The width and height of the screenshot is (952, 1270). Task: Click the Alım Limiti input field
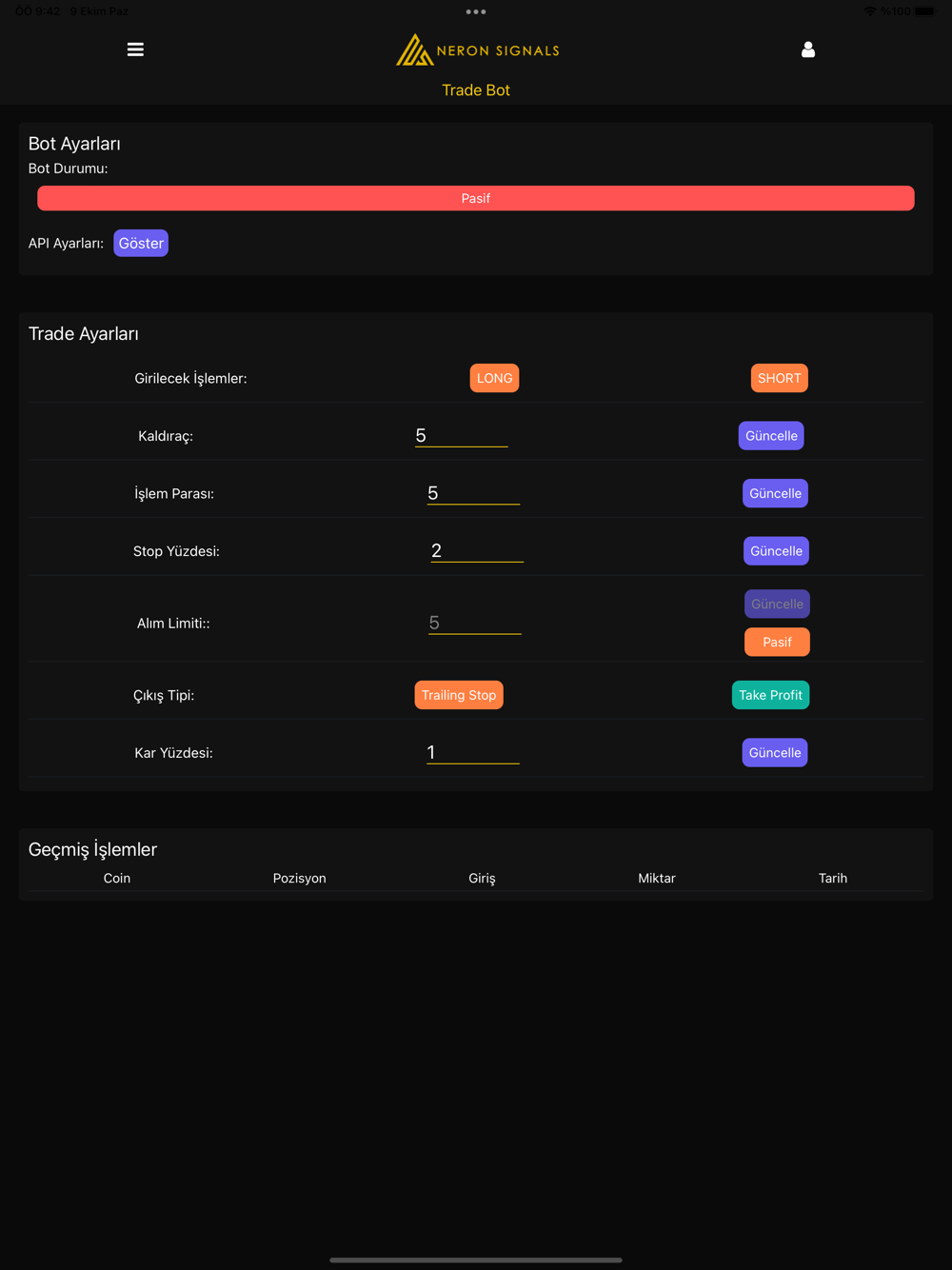[474, 623]
